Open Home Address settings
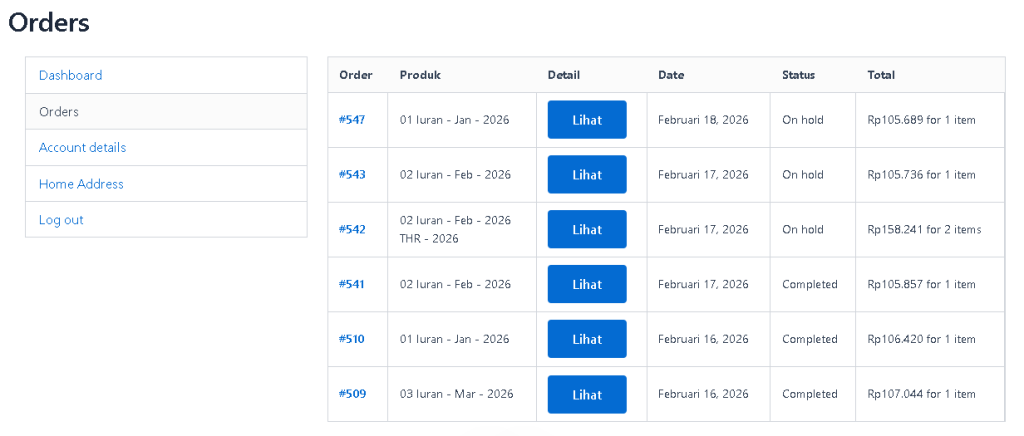 pos(81,184)
